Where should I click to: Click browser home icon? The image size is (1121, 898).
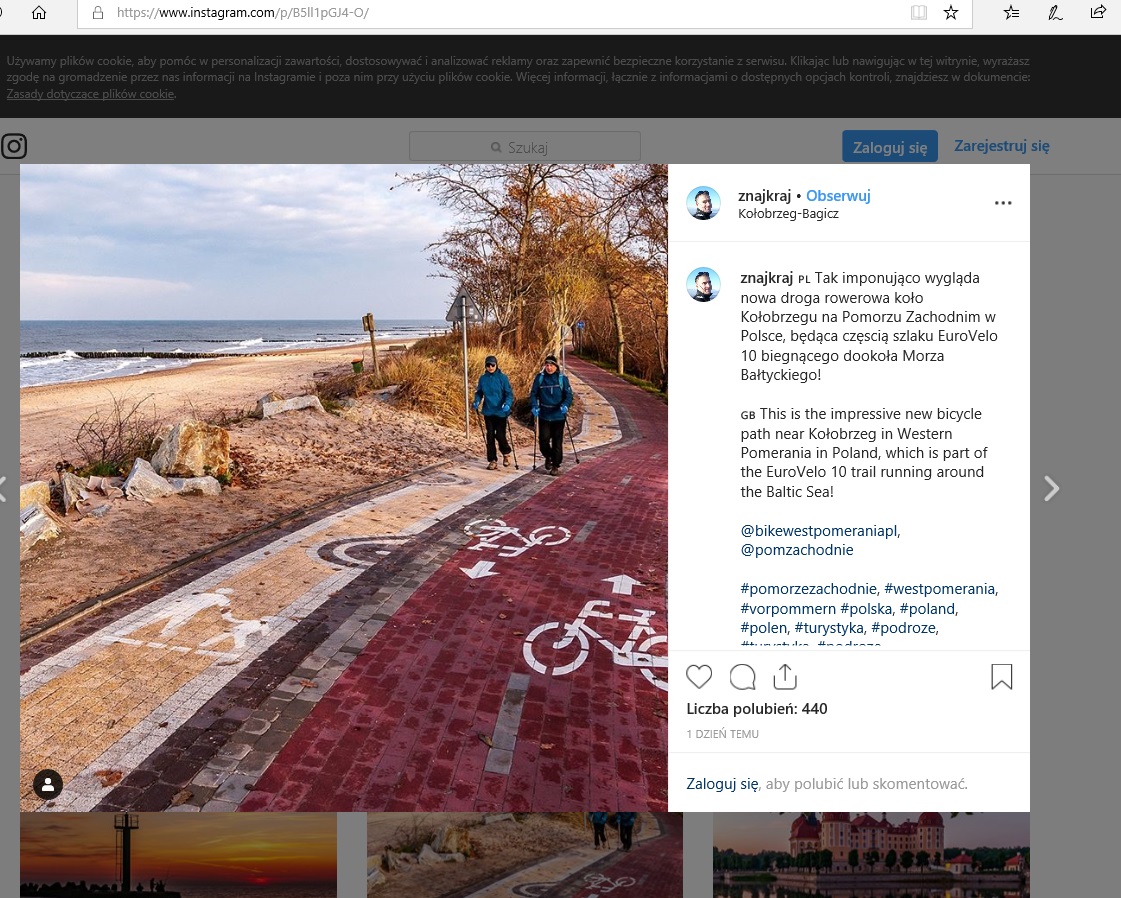39,13
